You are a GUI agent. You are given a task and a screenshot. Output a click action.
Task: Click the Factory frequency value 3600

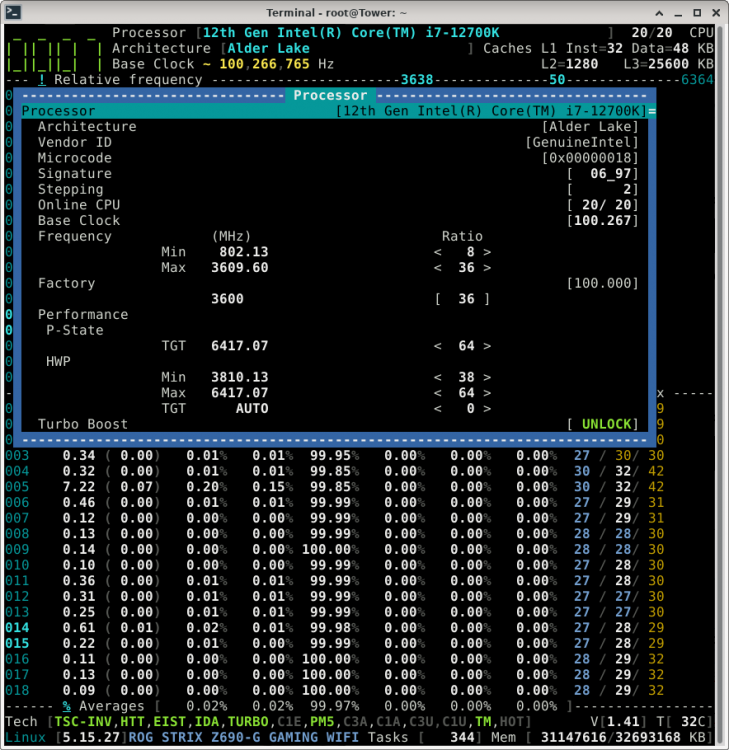(227, 299)
